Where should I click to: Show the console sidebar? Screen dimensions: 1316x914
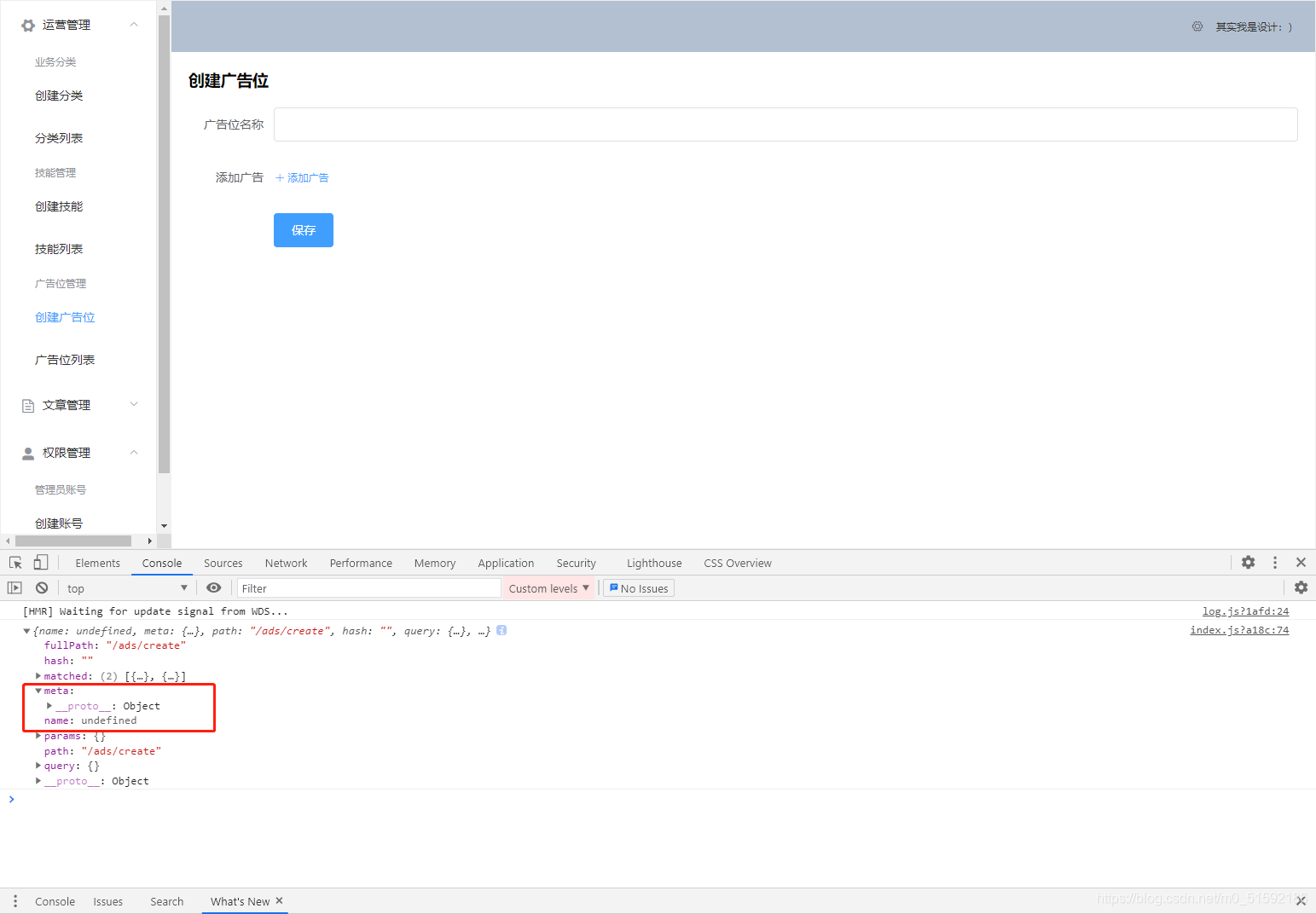click(x=14, y=588)
